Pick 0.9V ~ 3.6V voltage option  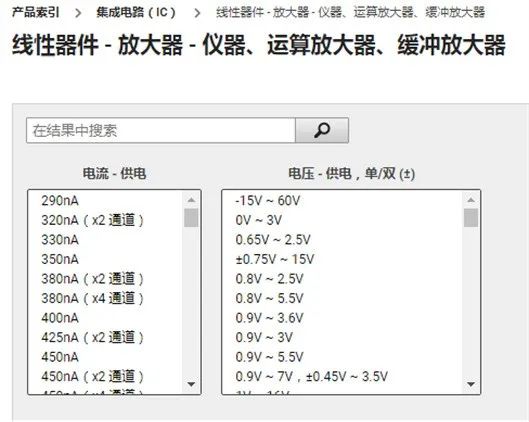coord(270,318)
